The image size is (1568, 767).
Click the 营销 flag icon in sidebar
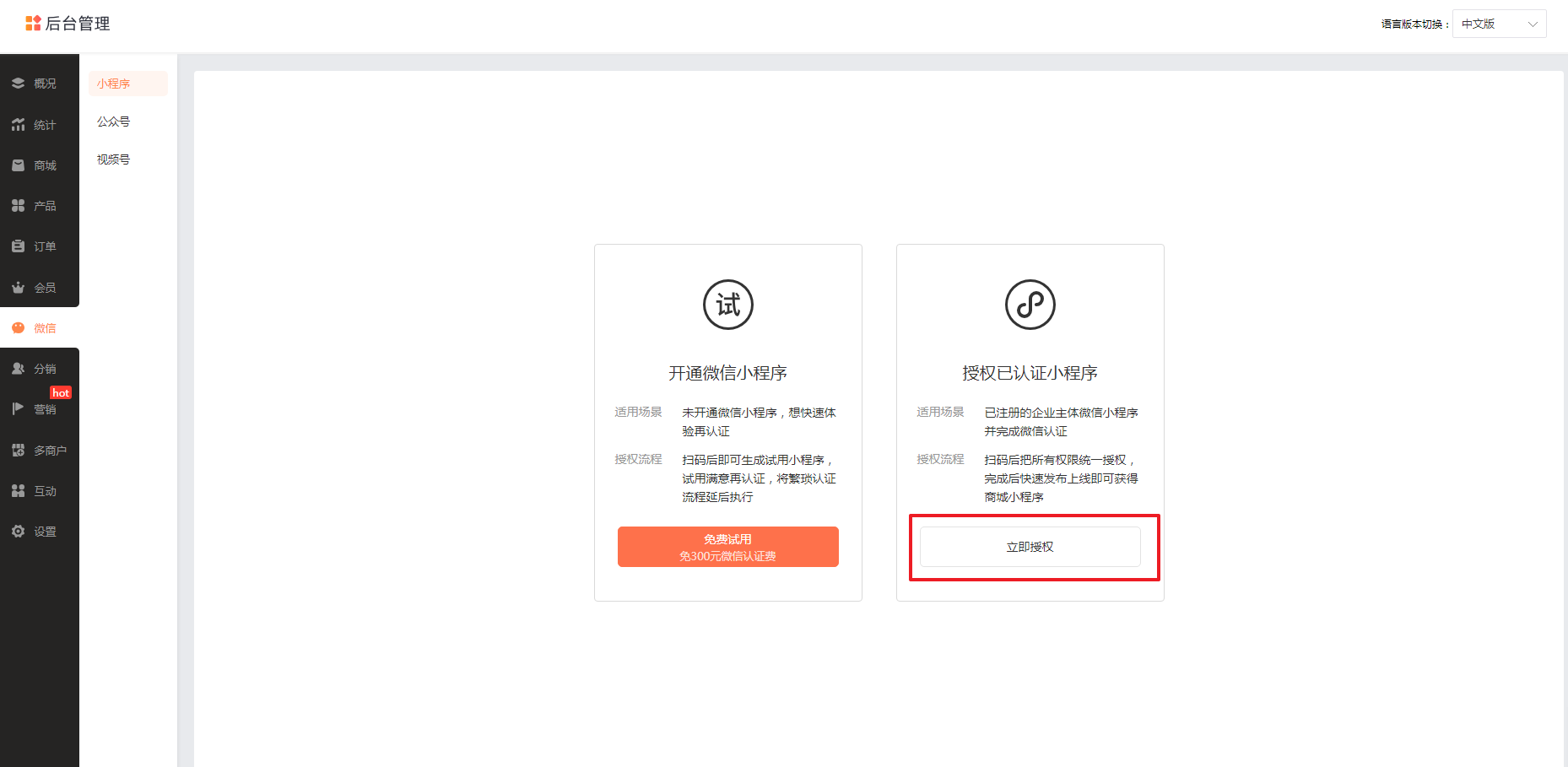[18, 409]
